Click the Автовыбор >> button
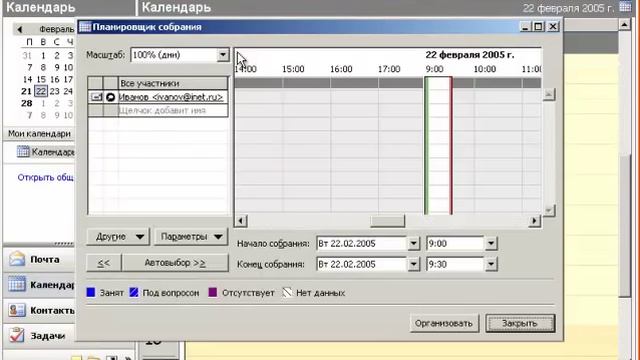The image size is (640, 360). [175, 263]
